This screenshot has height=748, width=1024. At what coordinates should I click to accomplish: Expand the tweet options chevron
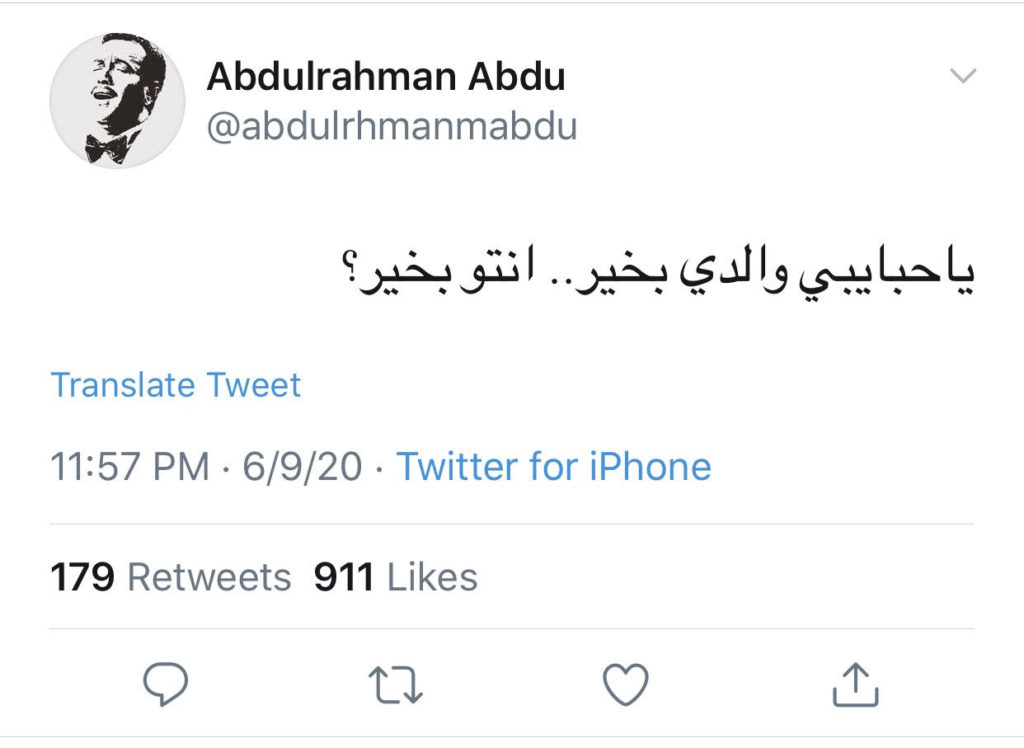tap(961, 76)
